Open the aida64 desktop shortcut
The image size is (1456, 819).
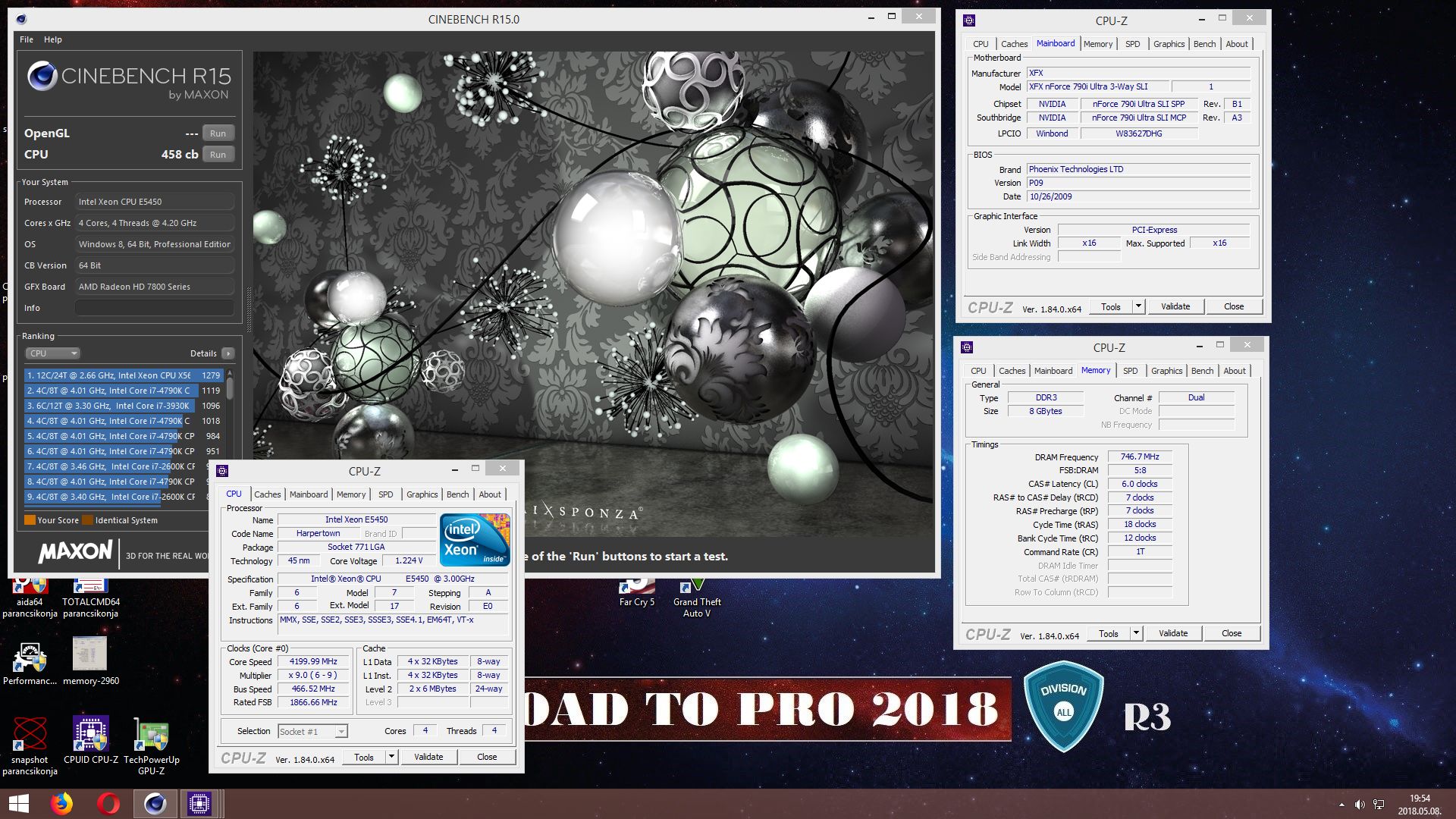30,598
